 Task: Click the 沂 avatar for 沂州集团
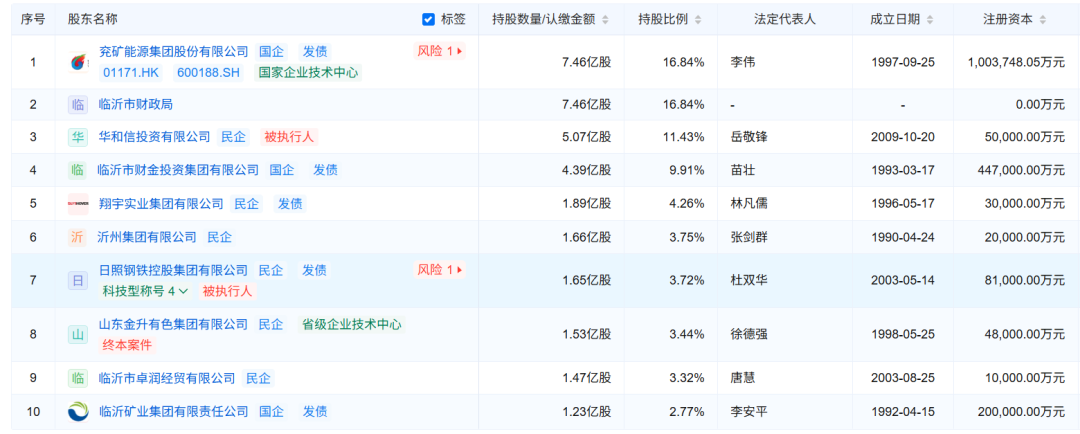pos(78,238)
